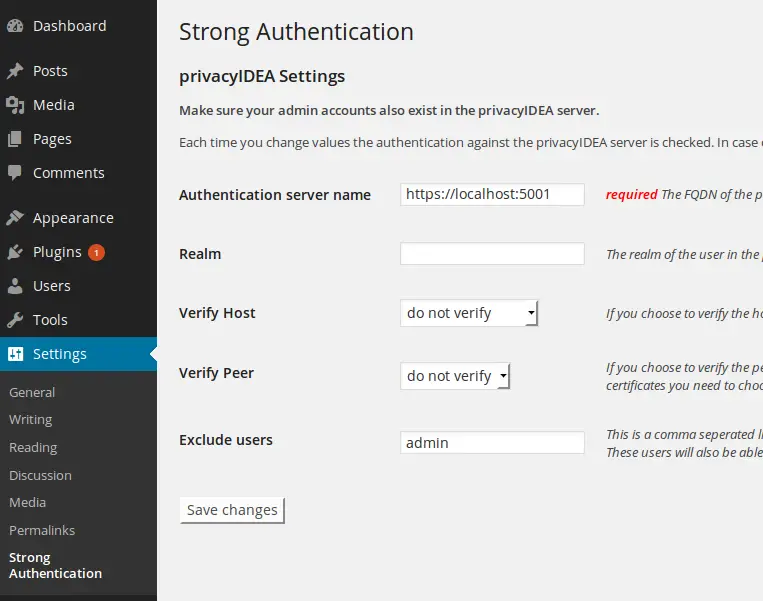Open the top-level Media menu item
This screenshot has width=763, height=601.
54,105
